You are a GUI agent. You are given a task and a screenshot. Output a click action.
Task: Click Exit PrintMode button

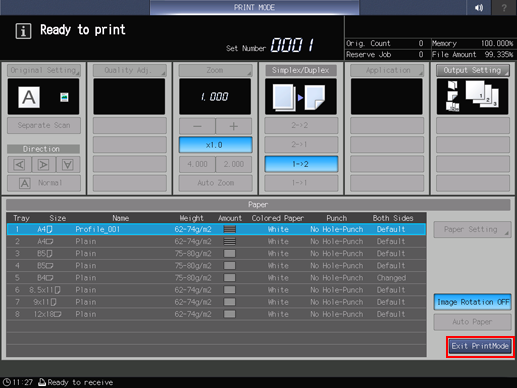[480, 346]
